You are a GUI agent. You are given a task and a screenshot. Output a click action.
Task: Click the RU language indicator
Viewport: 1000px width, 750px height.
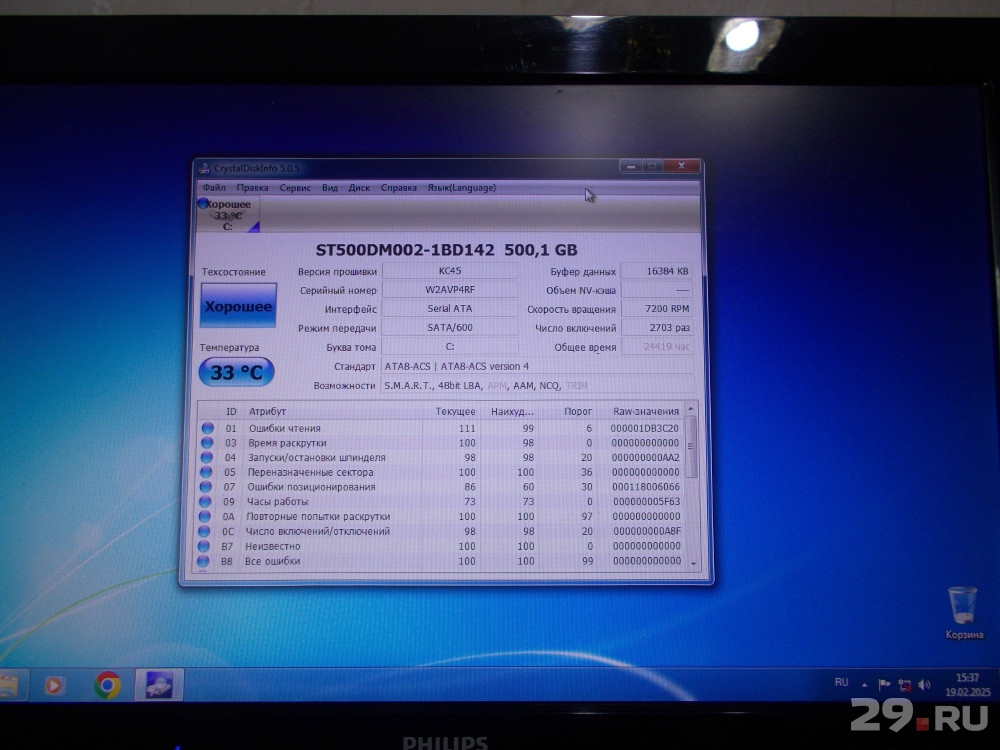[x=842, y=682]
